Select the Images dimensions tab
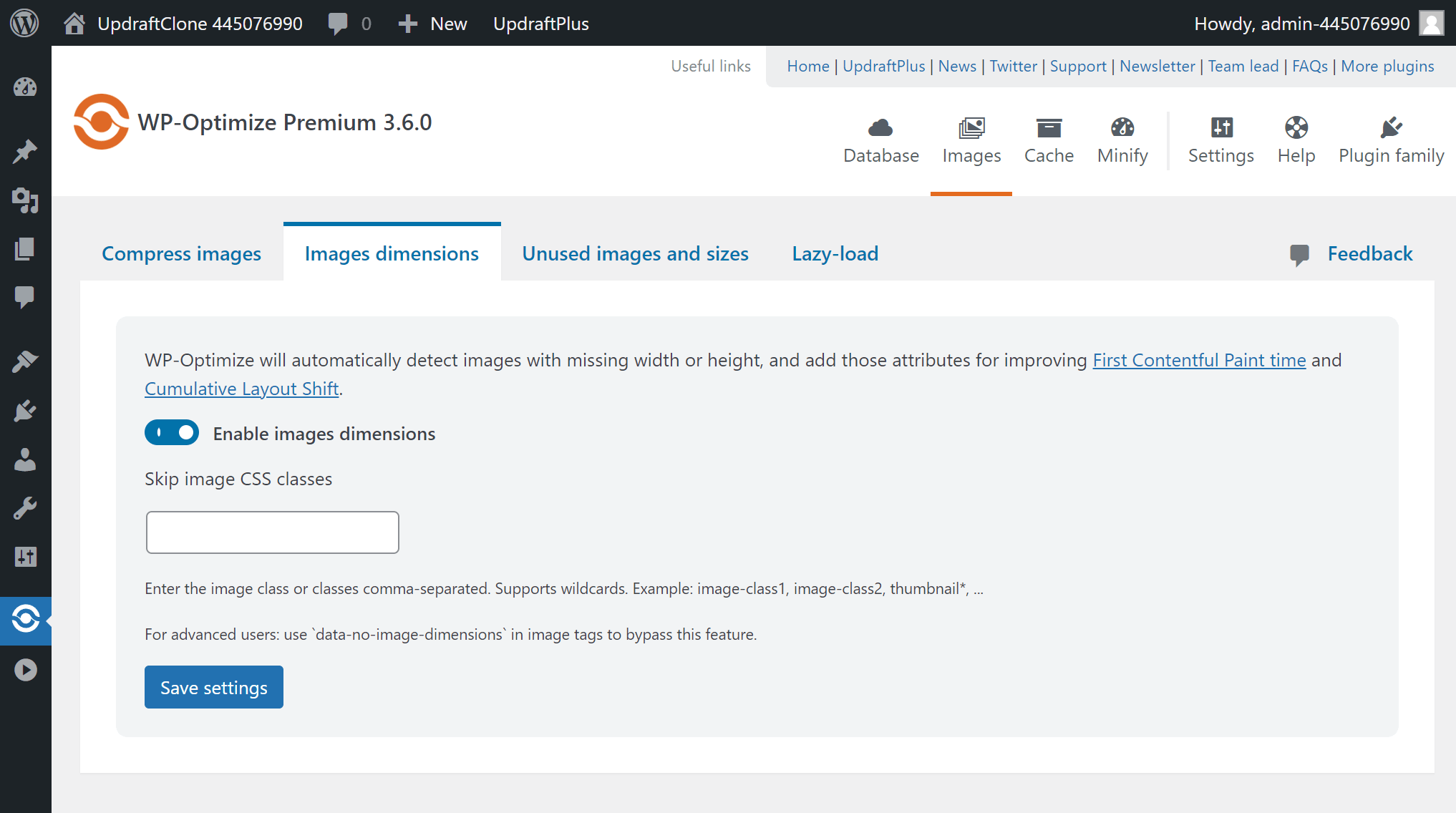Image resolution: width=1456 pixels, height=813 pixels. pyautogui.click(x=392, y=253)
